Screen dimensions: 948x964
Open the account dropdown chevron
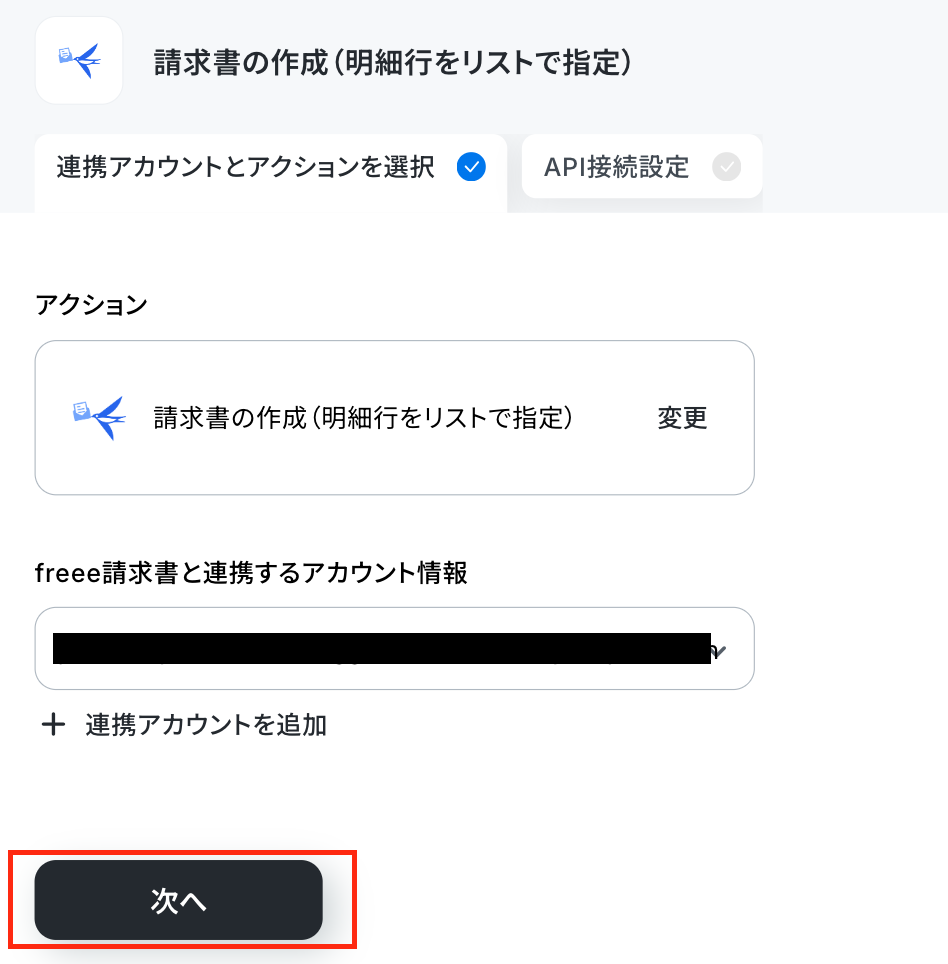pos(719,650)
